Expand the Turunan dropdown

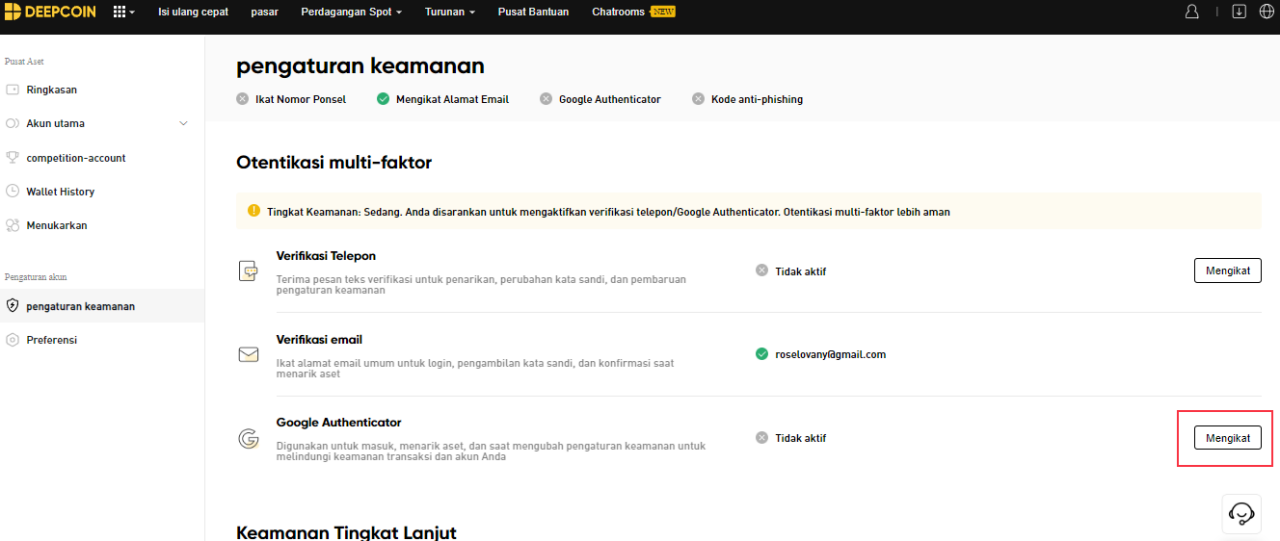[x=449, y=12]
